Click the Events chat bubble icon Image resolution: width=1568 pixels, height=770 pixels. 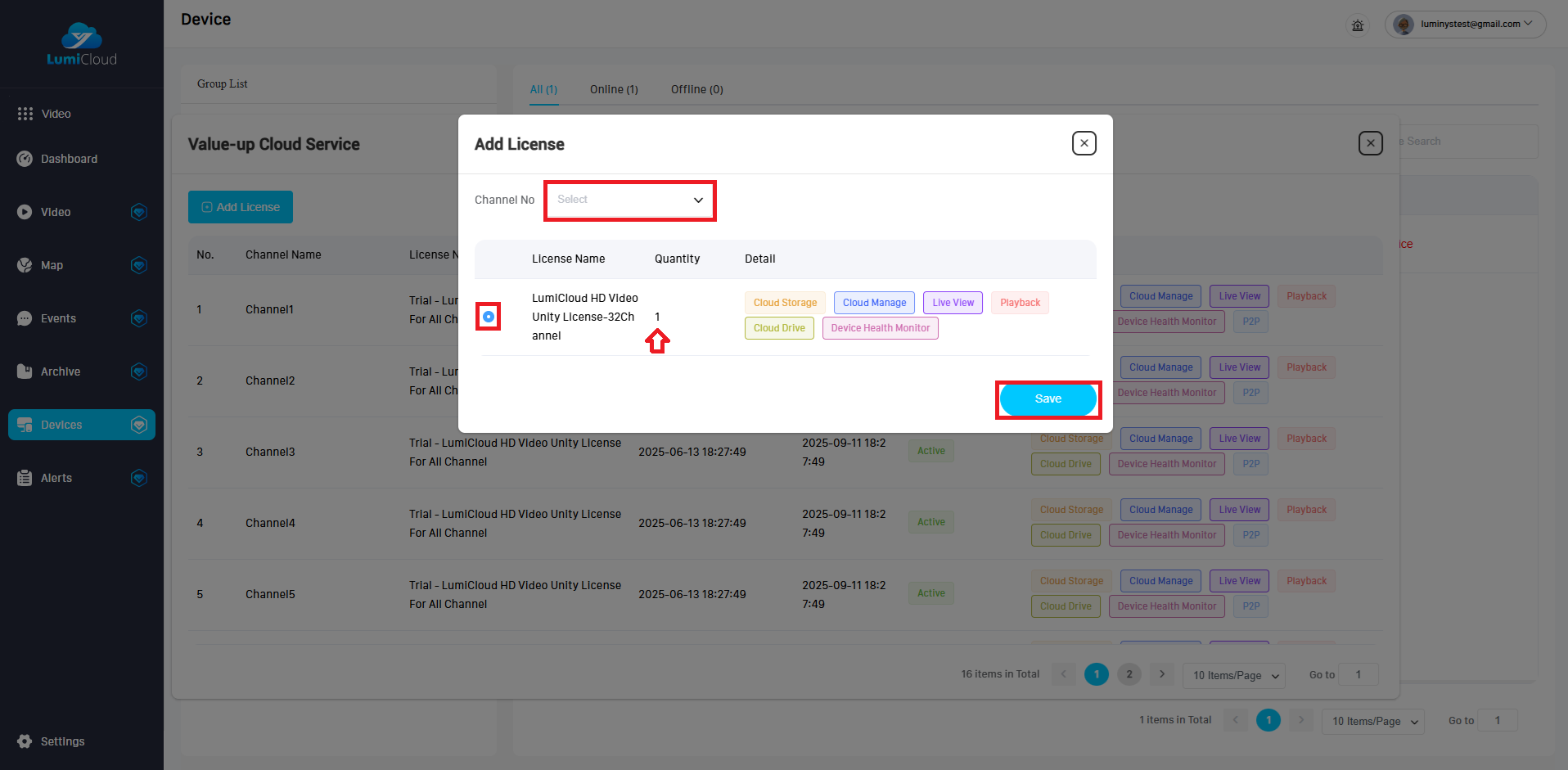(x=25, y=318)
